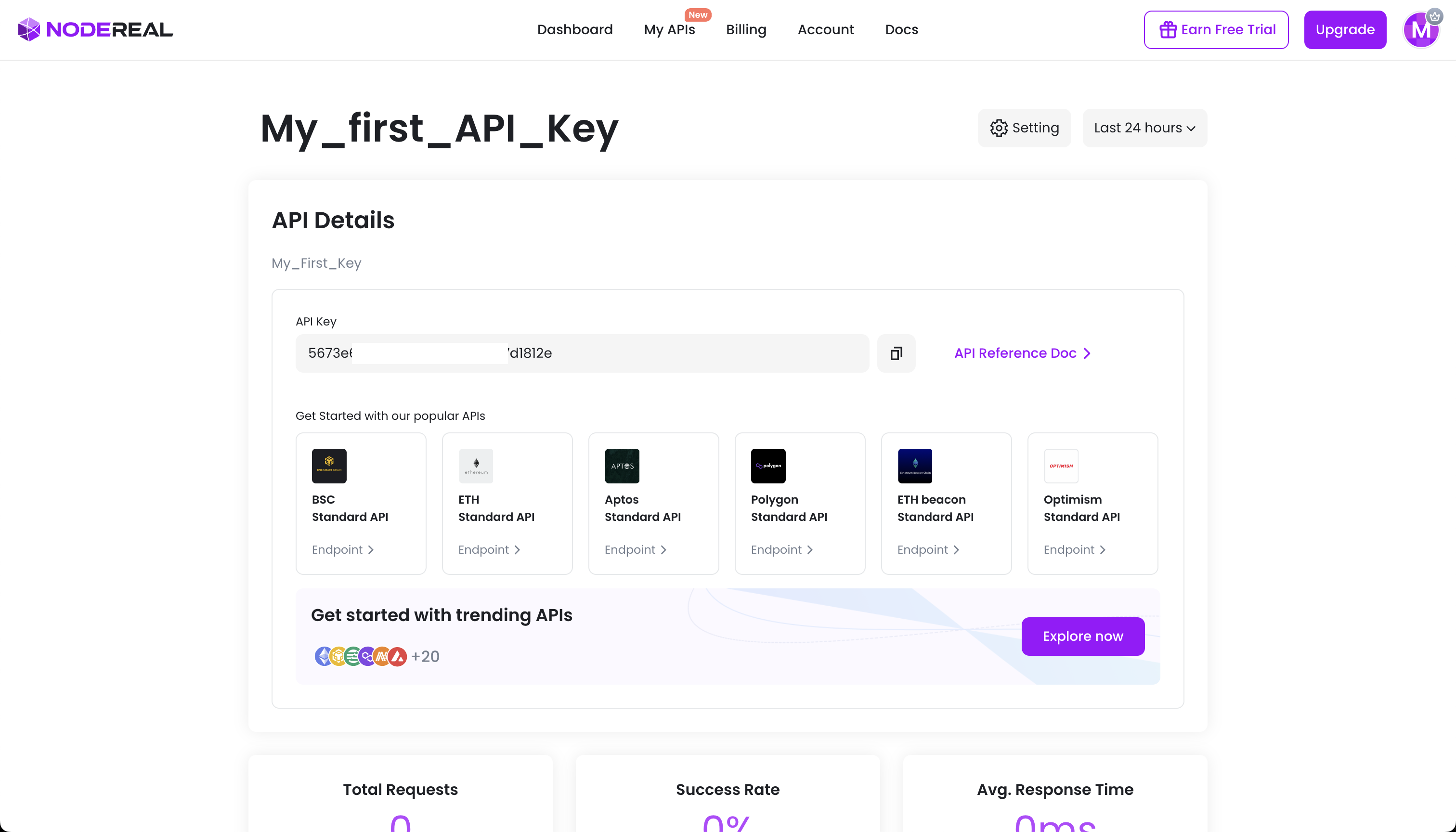Click the NodeReal logo icon

click(x=30, y=29)
